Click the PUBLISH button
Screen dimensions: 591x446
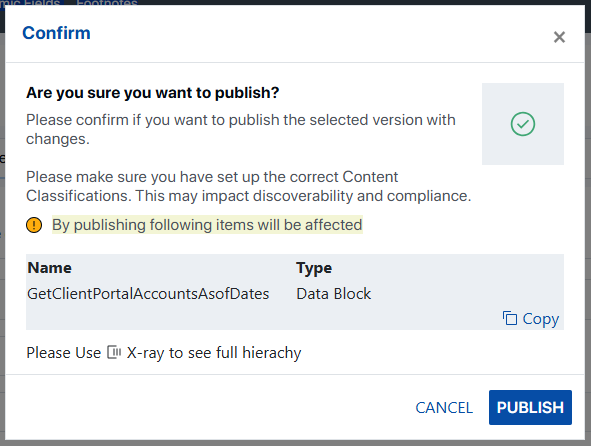tap(530, 407)
